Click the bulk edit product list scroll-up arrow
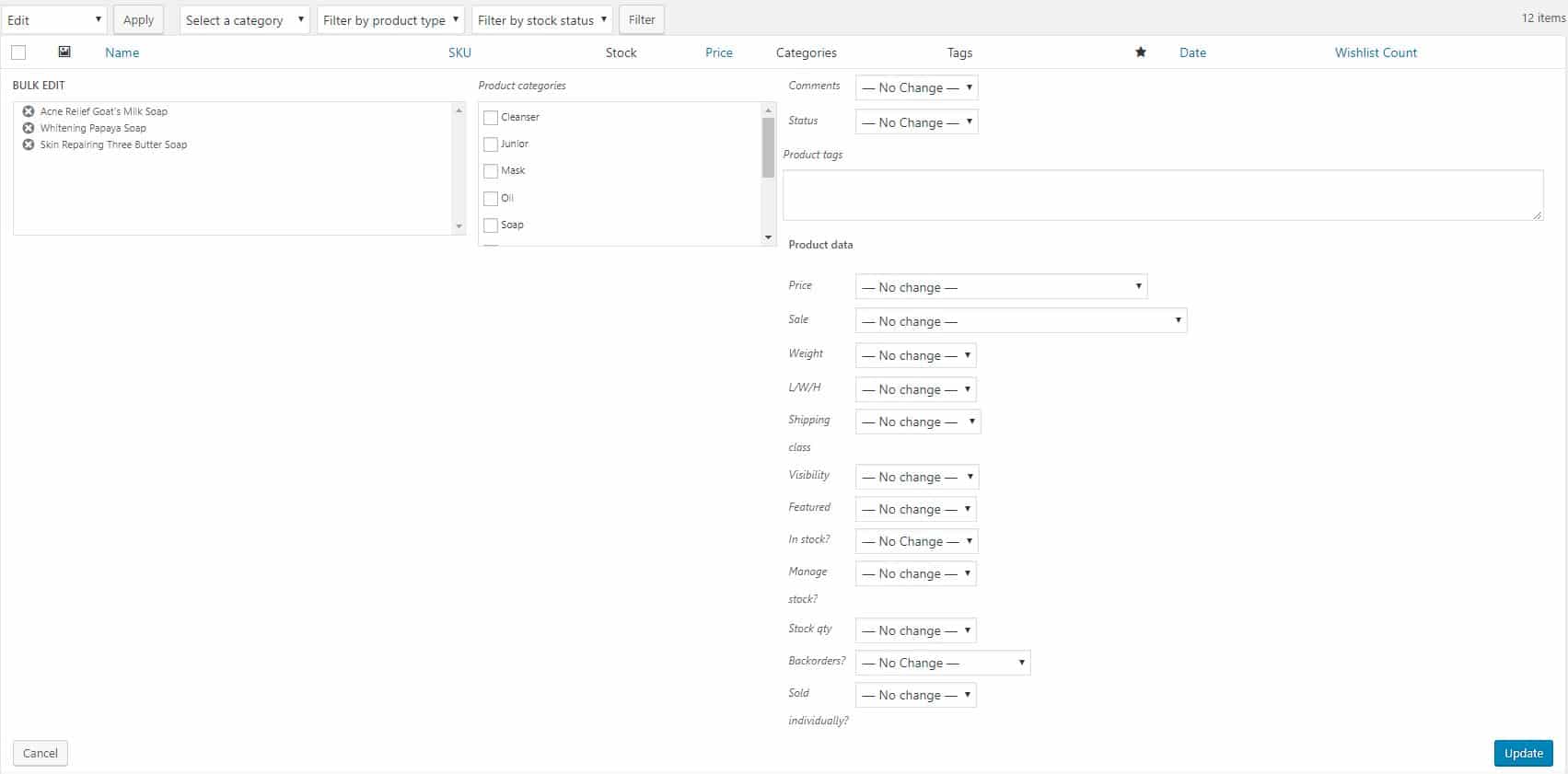This screenshot has width=1568, height=774. [x=459, y=110]
